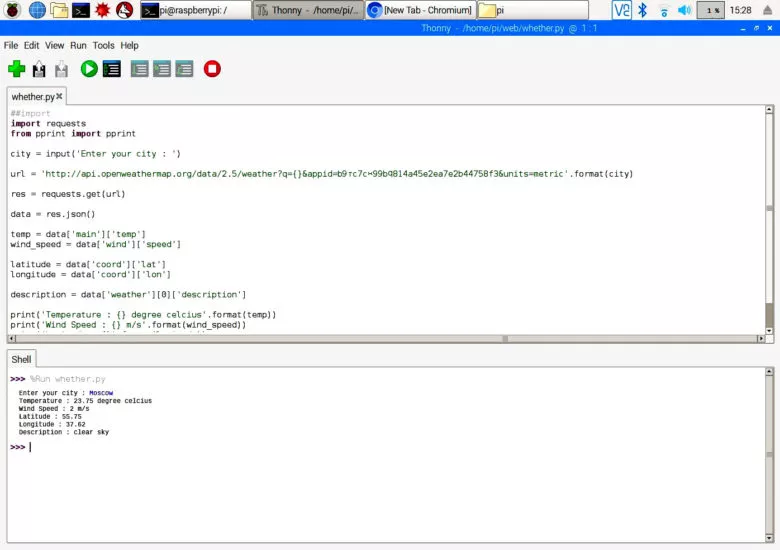This screenshot has height=550, width=780.
Task: Close the whether.py tab
Action: [59, 97]
